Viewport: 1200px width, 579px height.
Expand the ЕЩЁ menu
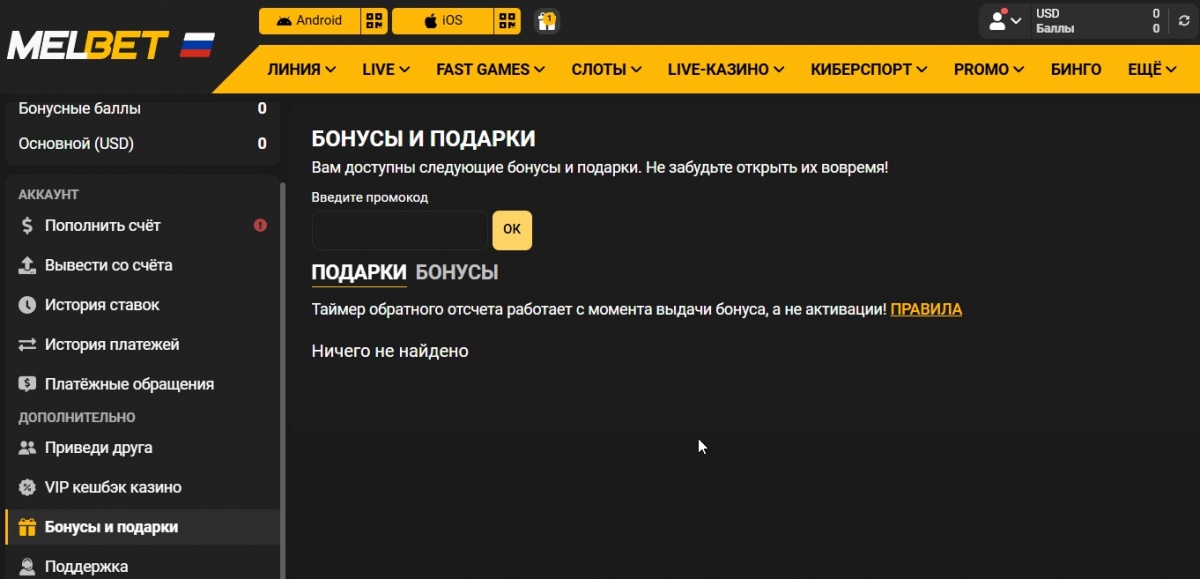1151,69
